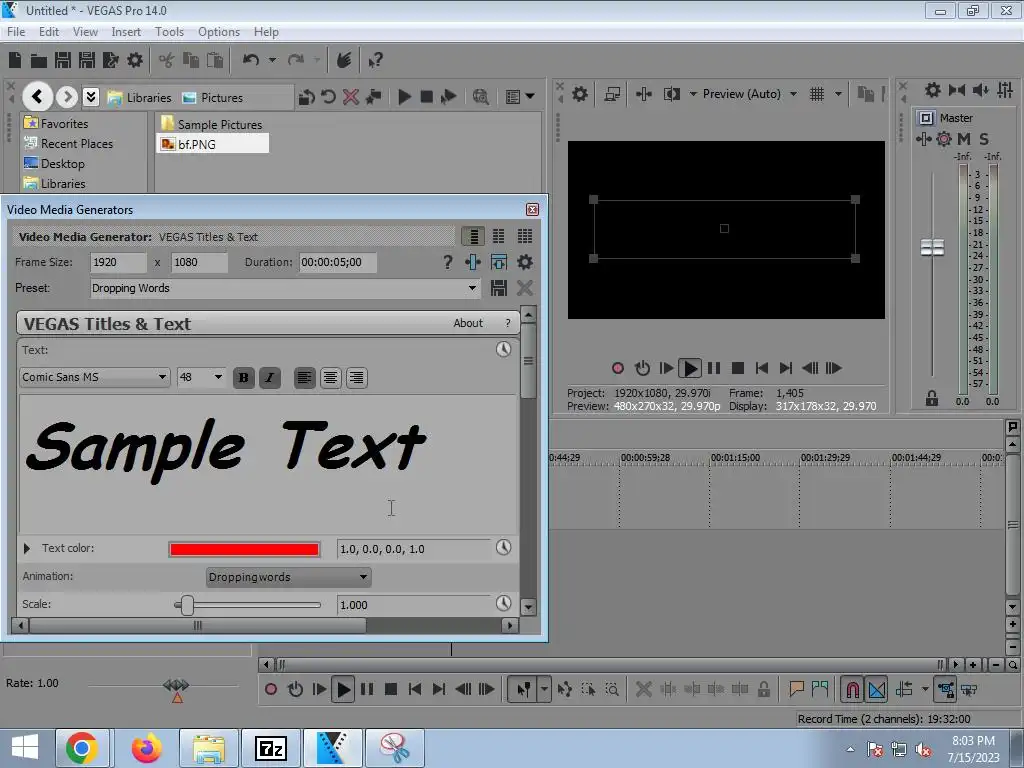Delete selected file with red X in Explorer
The image size is (1024, 768).
[x=351, y=97]
